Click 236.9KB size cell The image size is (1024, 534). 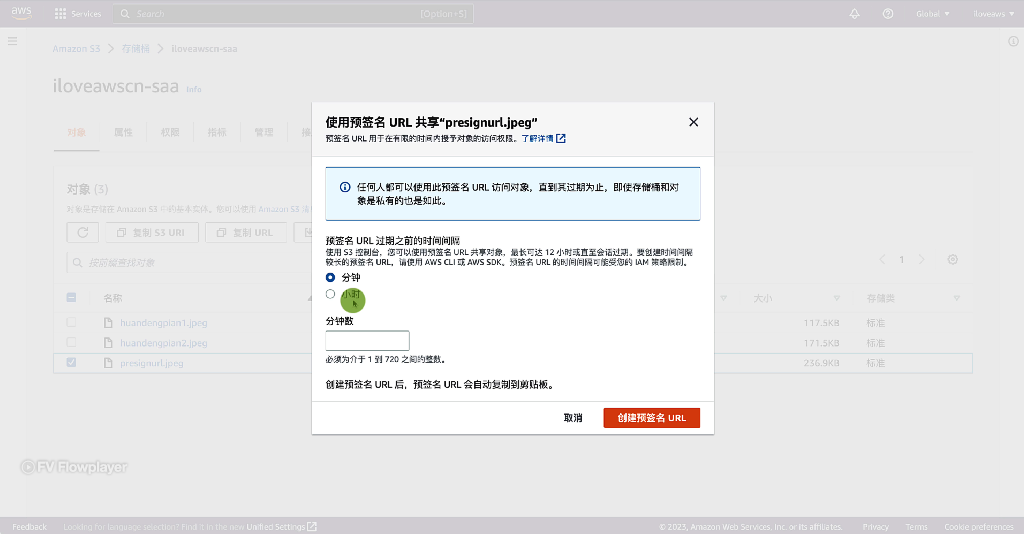tap(821, 363)
